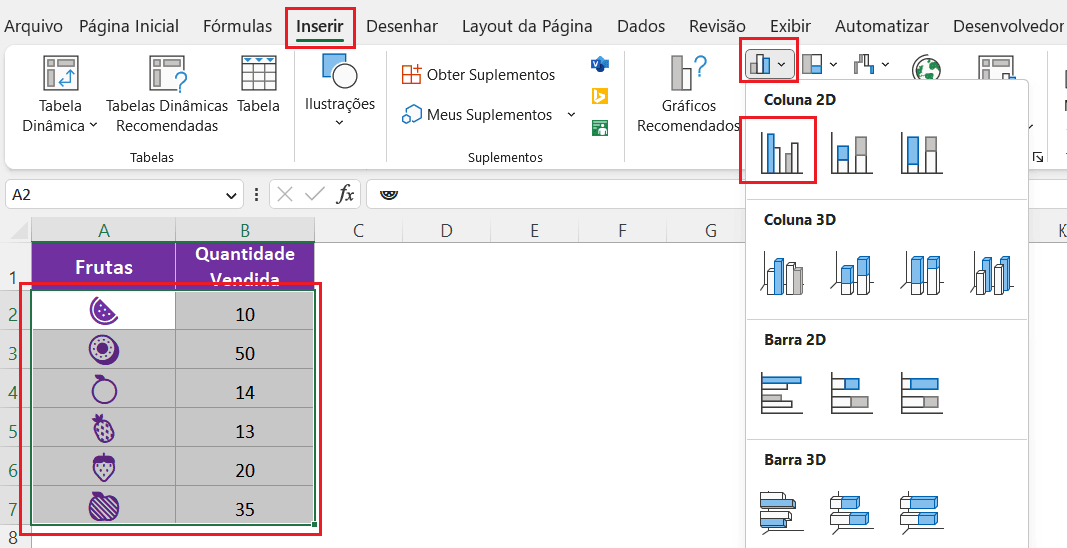Open Gráficos Recomendados
Screen dimensions: 1067x548
688,95
